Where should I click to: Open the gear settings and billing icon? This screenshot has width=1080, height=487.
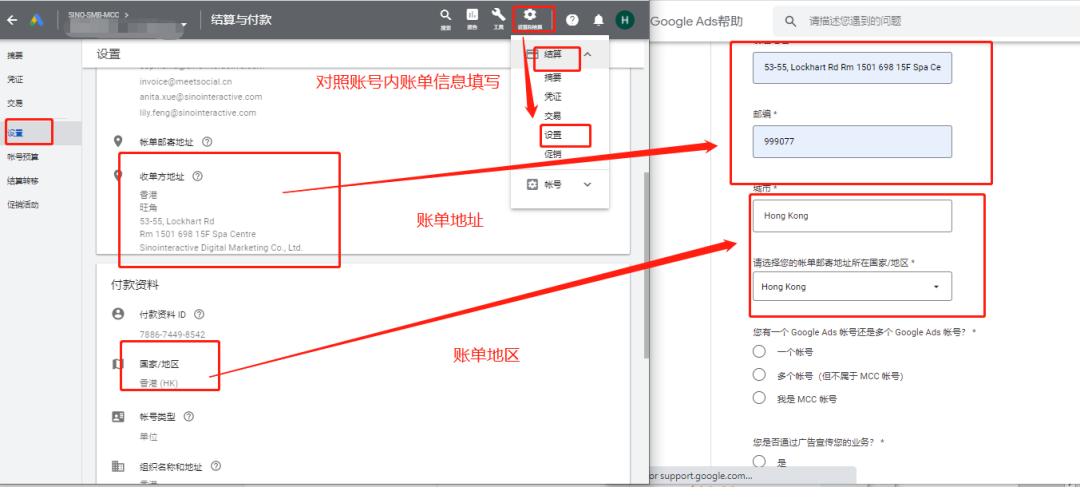(x=530, y=15)
